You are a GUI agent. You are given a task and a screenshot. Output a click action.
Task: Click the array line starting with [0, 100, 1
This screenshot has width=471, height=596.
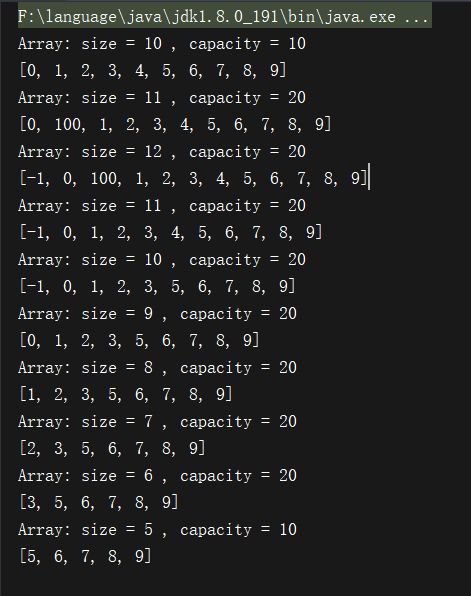tap(175, 125)
